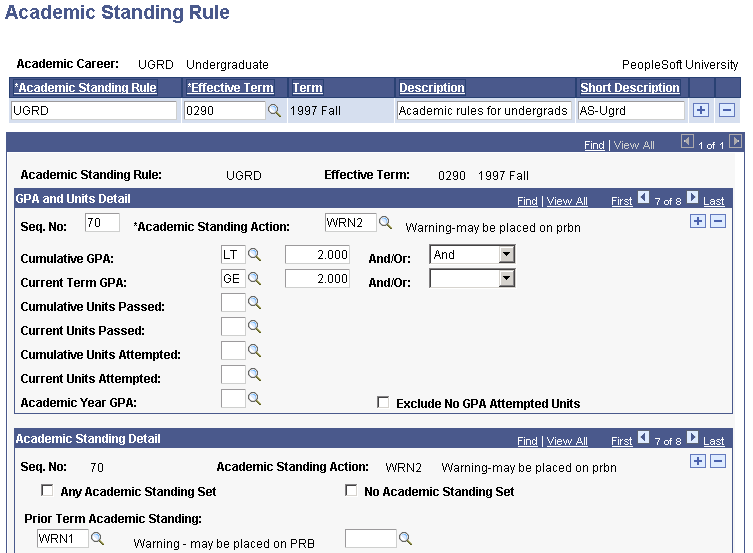Screen dimensions: 753x553
Task: Open Academic Year GPA lookup
Action: pos(254,398)
